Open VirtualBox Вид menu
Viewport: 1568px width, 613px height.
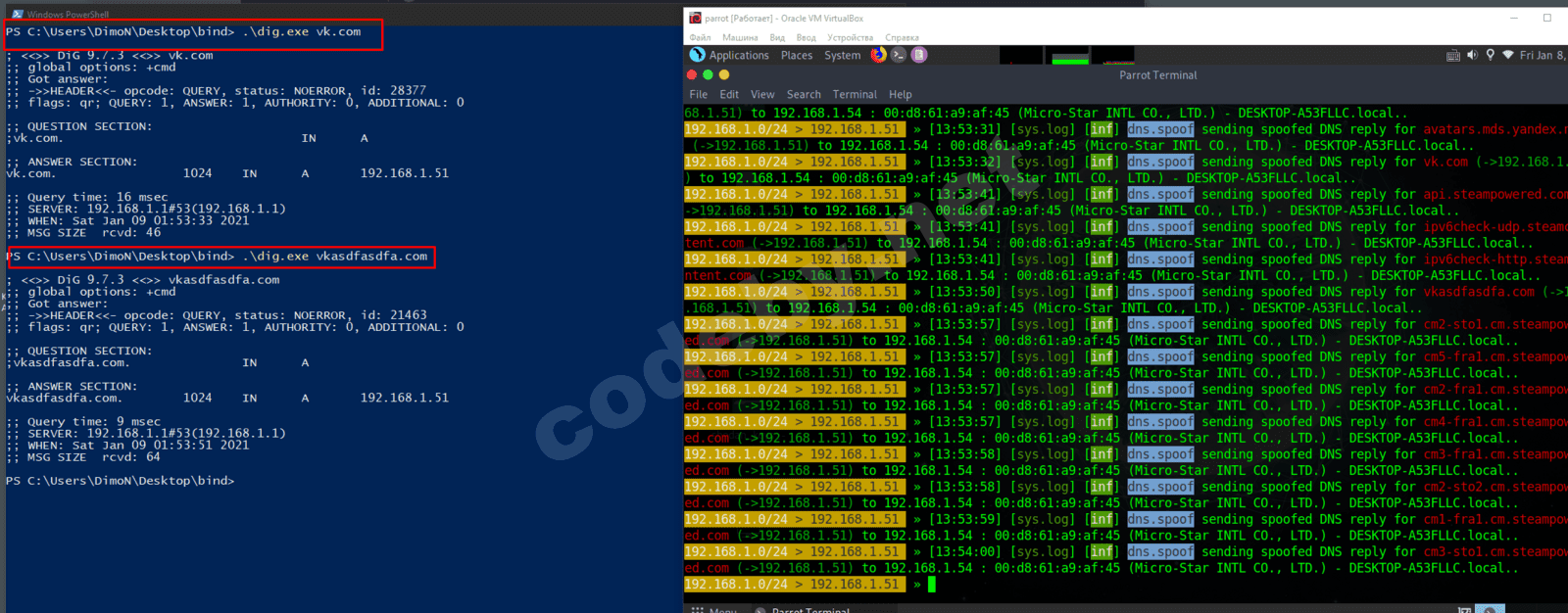click(x=777, y=37)
